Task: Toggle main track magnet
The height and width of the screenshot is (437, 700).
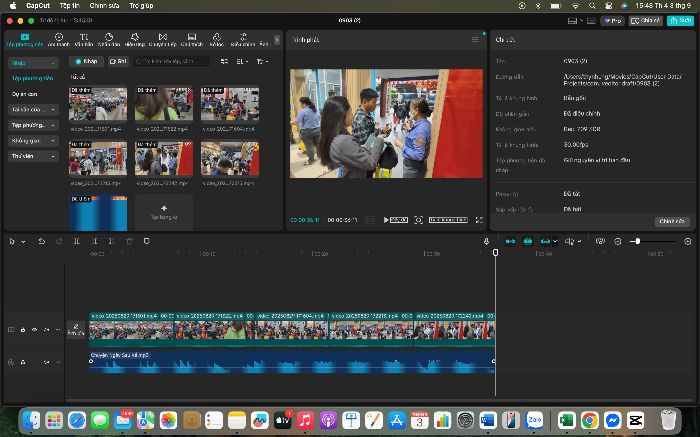Action: (510, 241)
